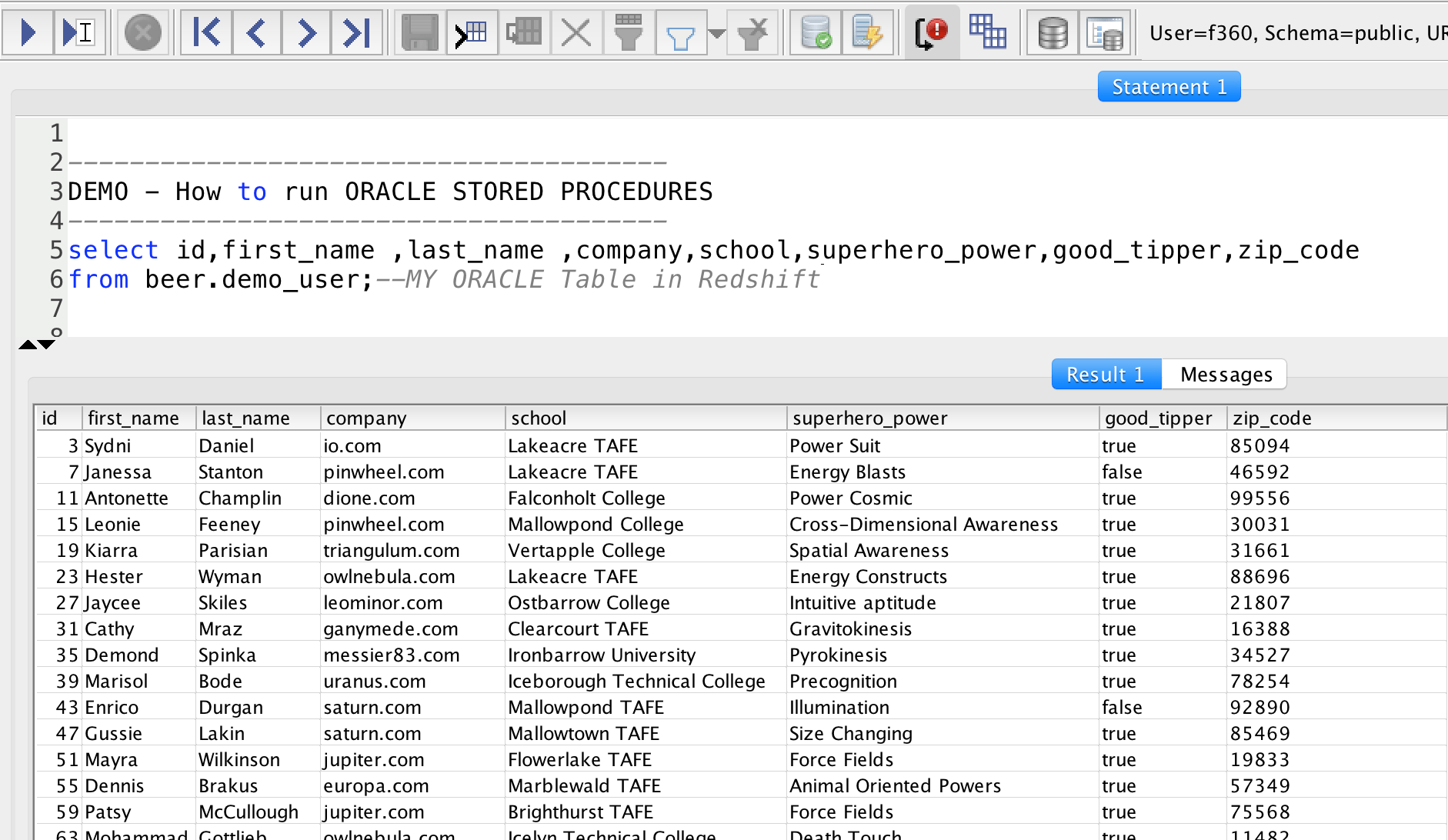Insert a new row into the result set

(472, 32)
